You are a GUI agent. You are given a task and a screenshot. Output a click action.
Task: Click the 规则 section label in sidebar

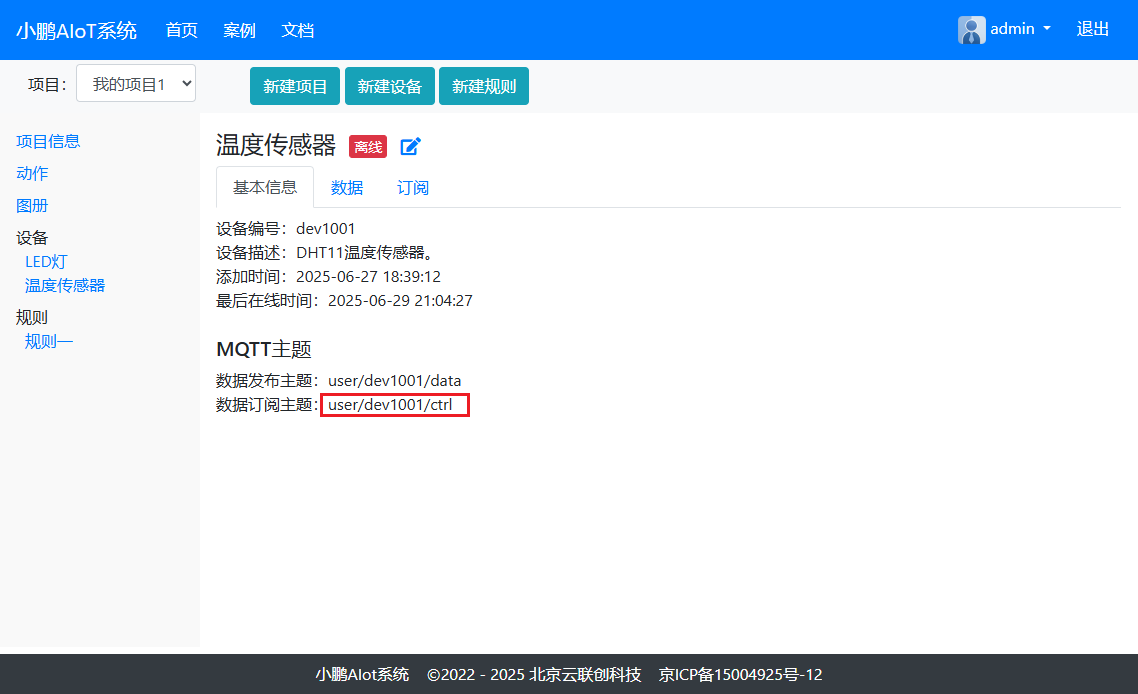[32, 317]
